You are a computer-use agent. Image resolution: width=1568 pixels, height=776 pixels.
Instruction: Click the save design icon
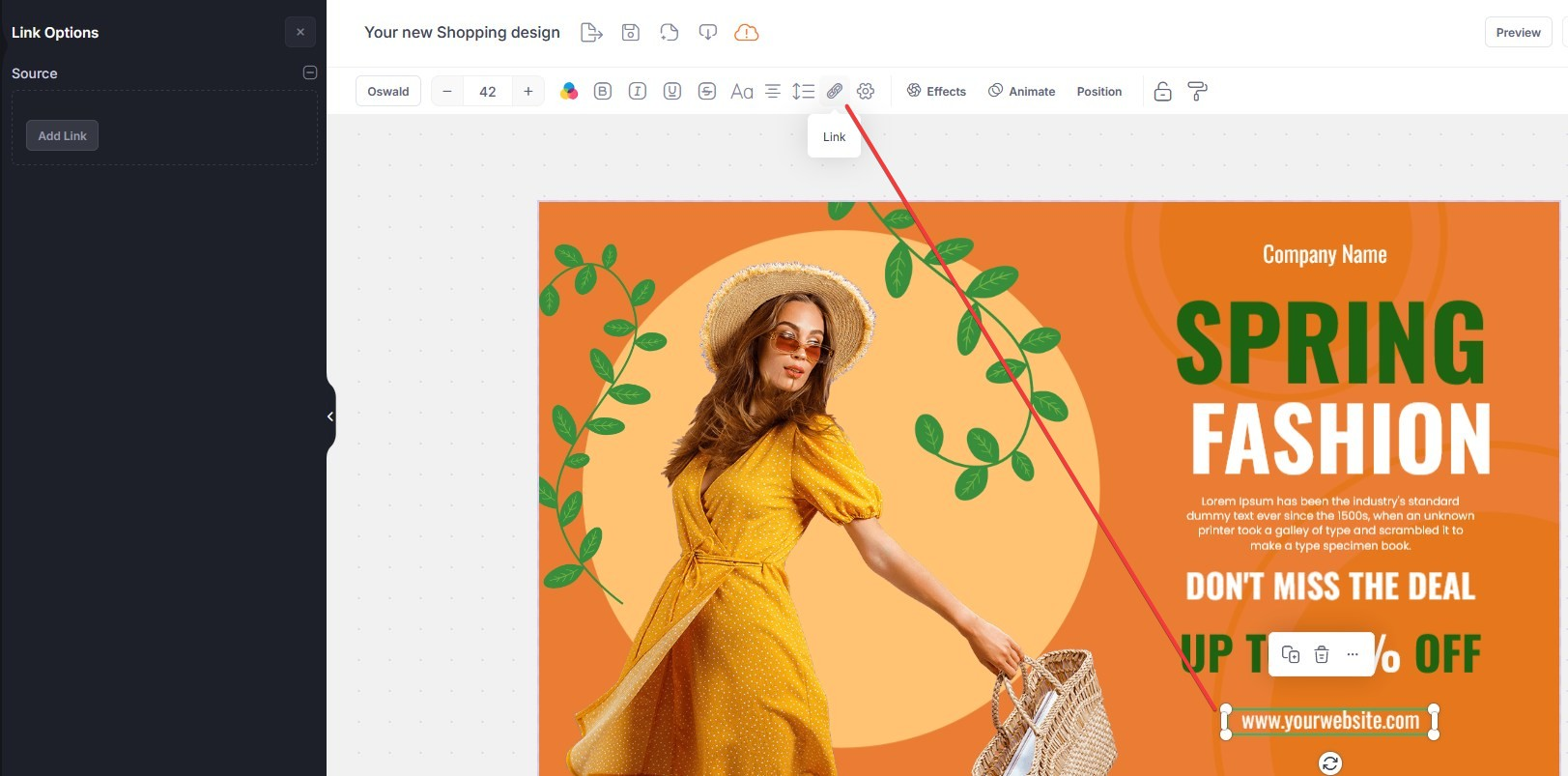[631, 33]
